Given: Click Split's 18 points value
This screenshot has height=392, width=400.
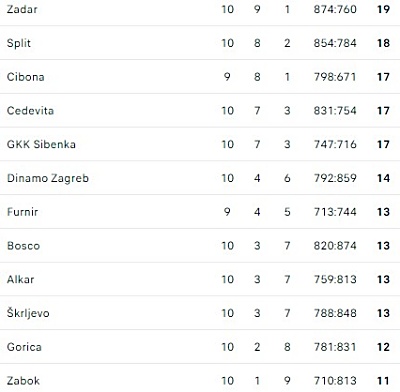Looking at the screenshot, I should [383, 43].
